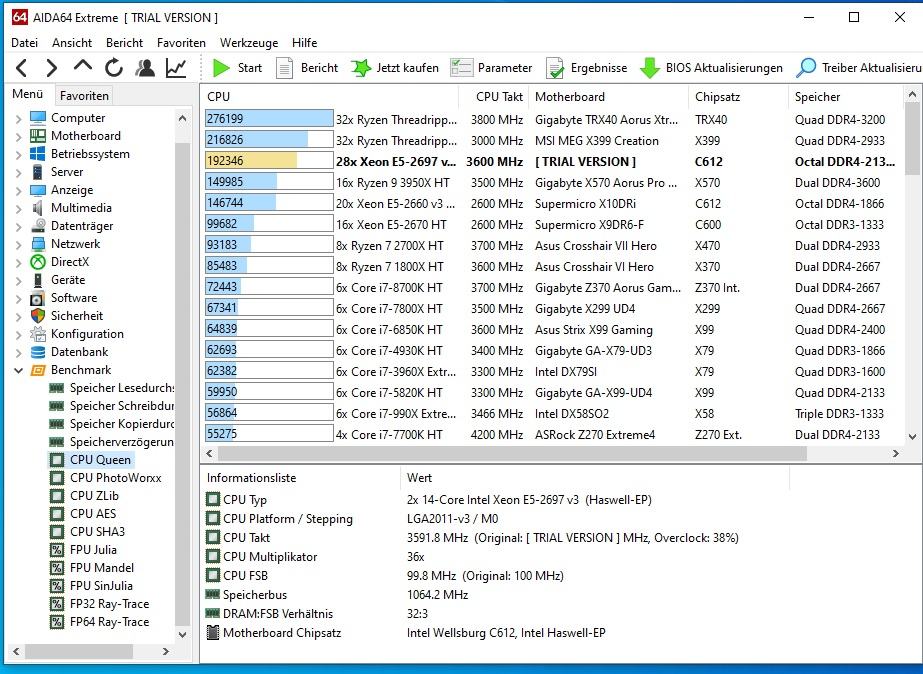Select the Sicherheit shield icon
Viewport: 923px width, 674px height.
pyautogui.click(x=38, y=316)
